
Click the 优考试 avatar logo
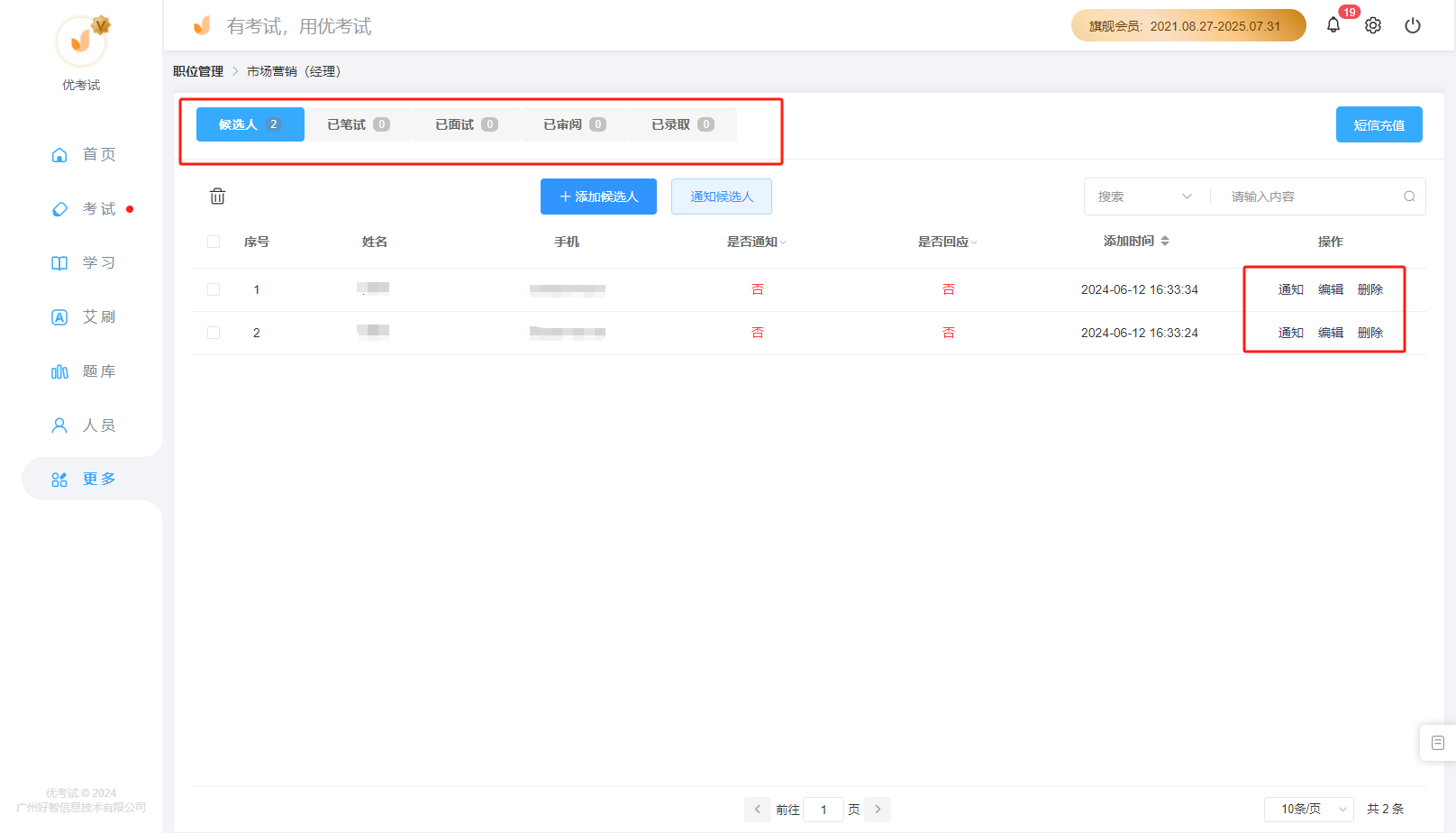tap(81, 41)
